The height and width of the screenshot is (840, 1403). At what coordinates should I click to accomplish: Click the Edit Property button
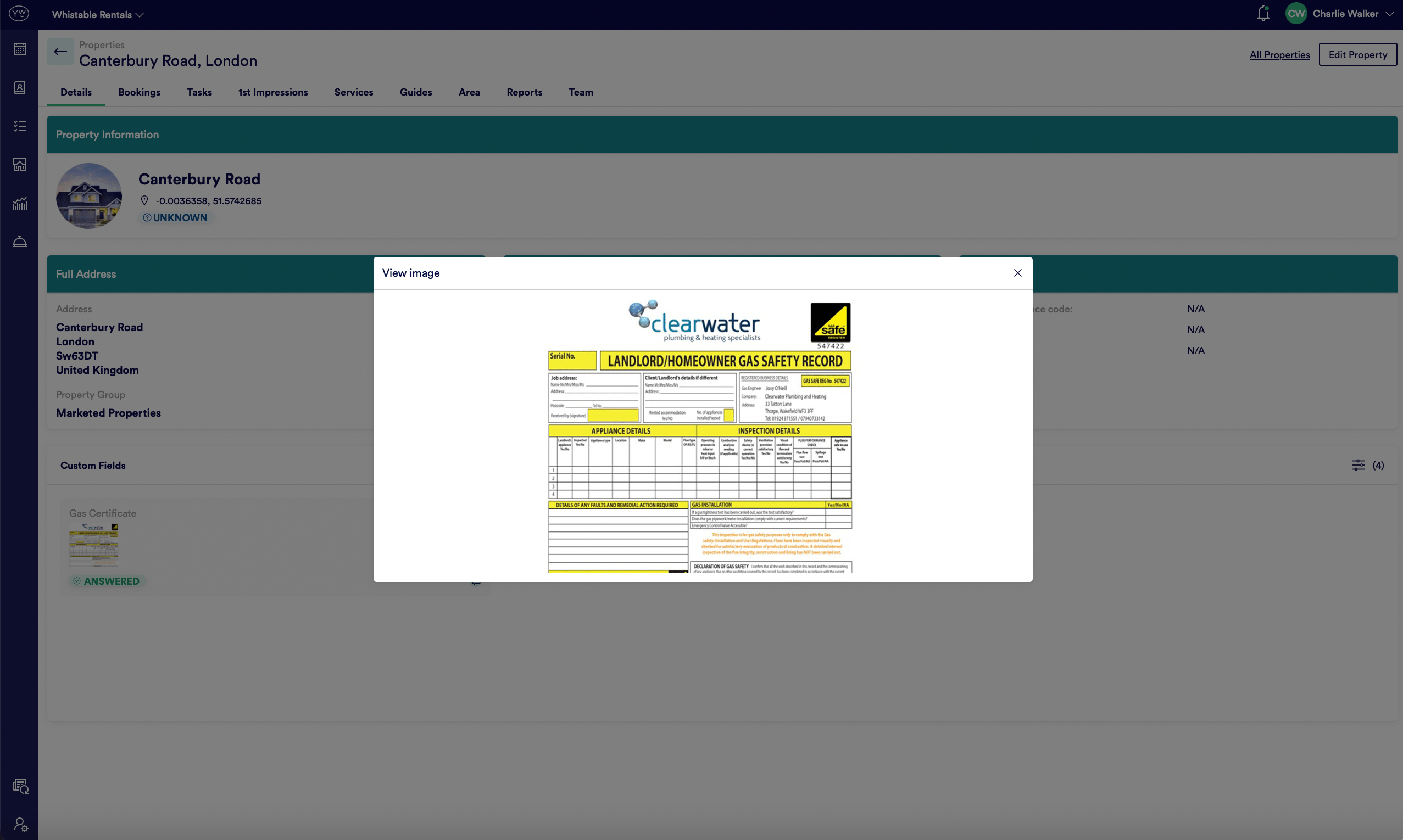[x=1358, y=55]
